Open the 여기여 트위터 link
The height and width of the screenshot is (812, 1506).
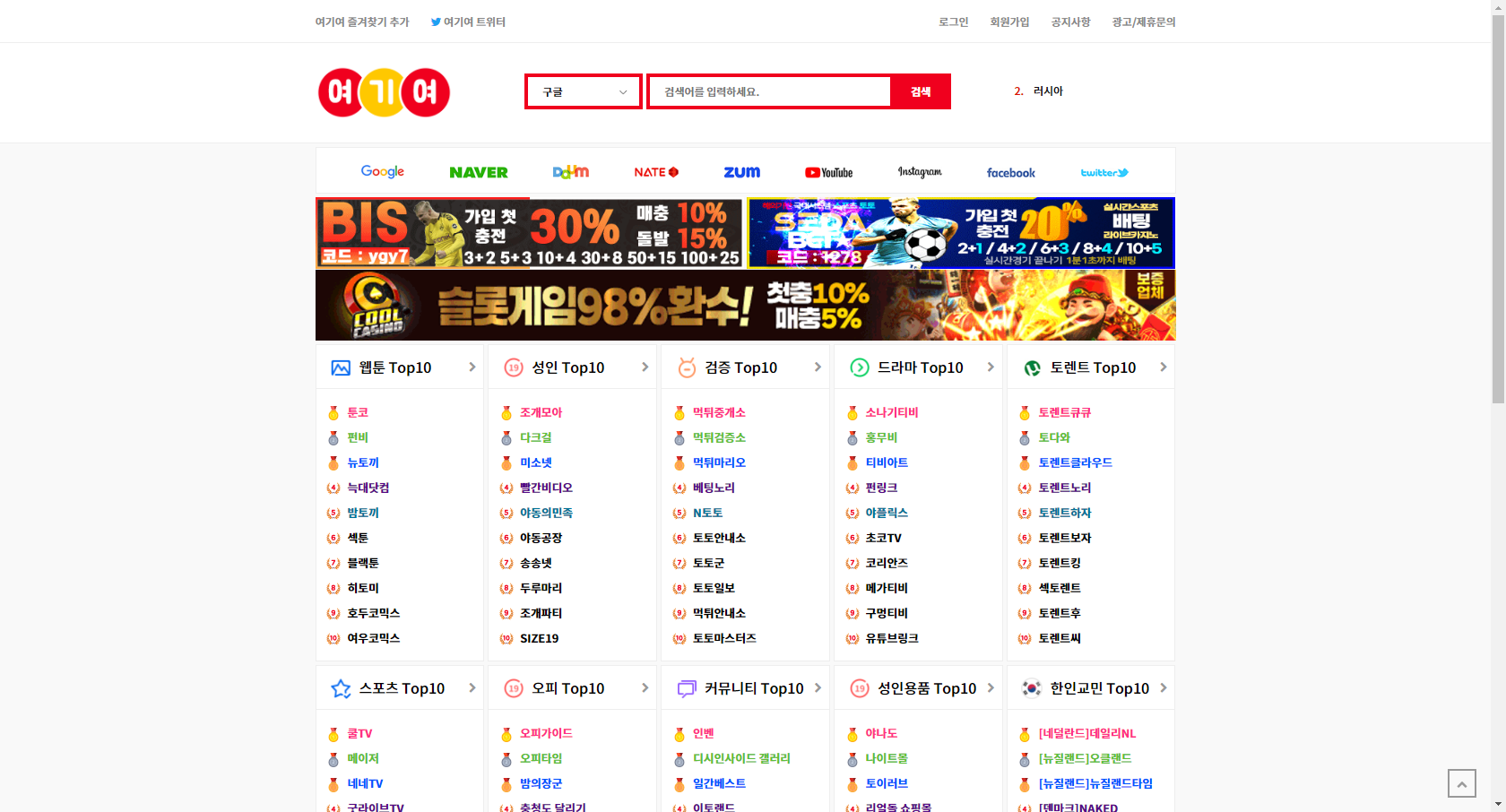(x=468, y=22)
